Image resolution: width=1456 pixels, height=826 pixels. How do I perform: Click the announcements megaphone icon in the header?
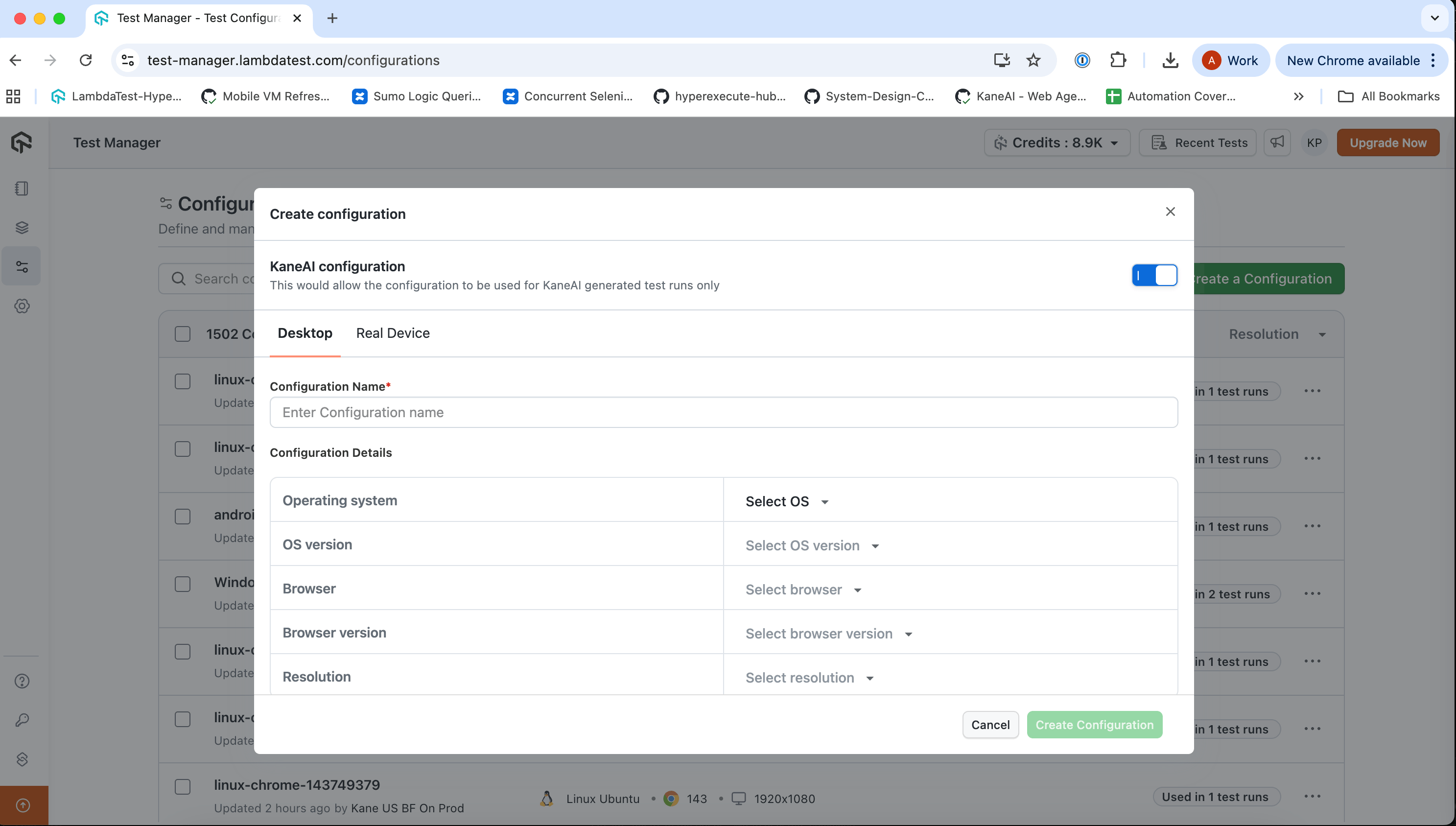pyautogui.click(x=1277, y=142)
